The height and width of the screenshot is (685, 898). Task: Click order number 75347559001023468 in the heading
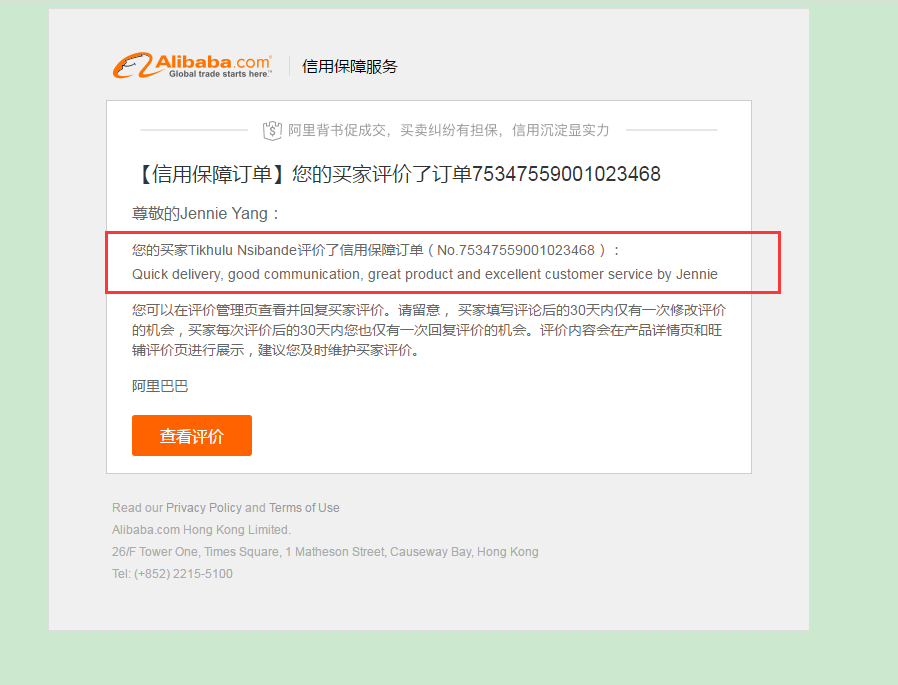tap(566, 174)
